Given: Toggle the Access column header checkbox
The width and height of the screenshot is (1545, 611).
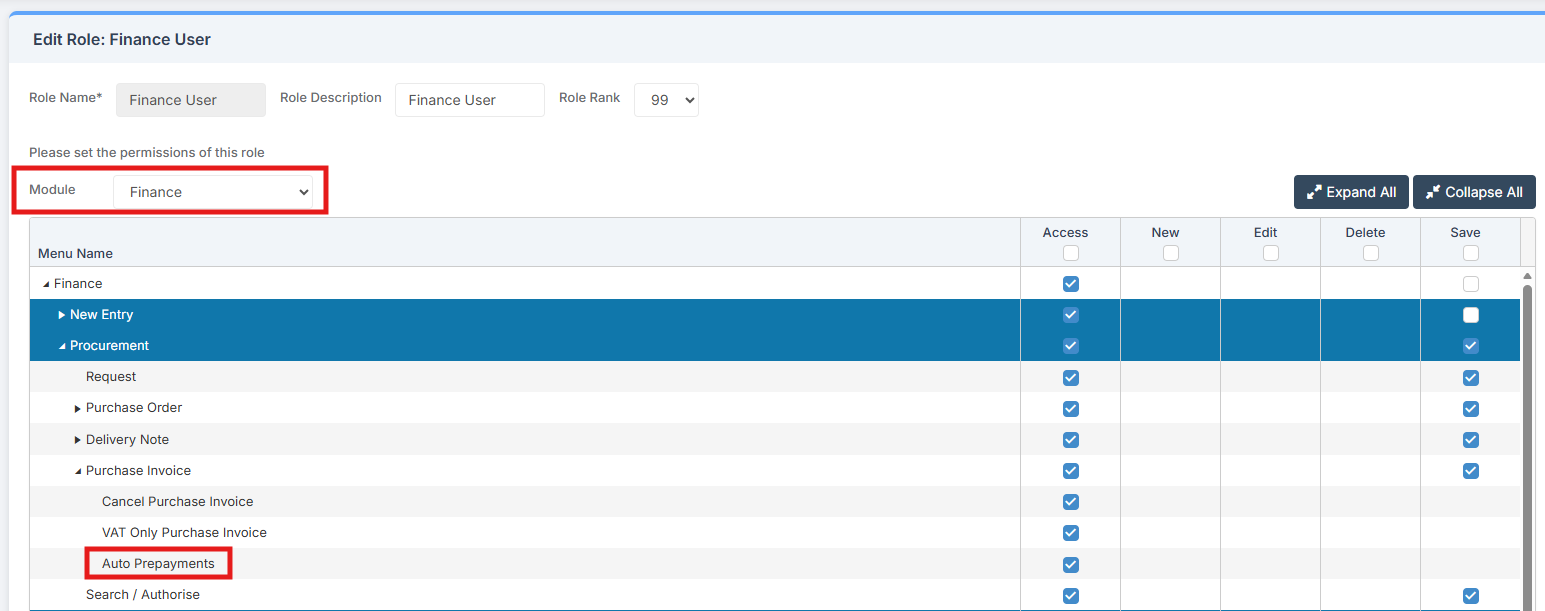Looking at the screenshot, I should click(1070, 253).
